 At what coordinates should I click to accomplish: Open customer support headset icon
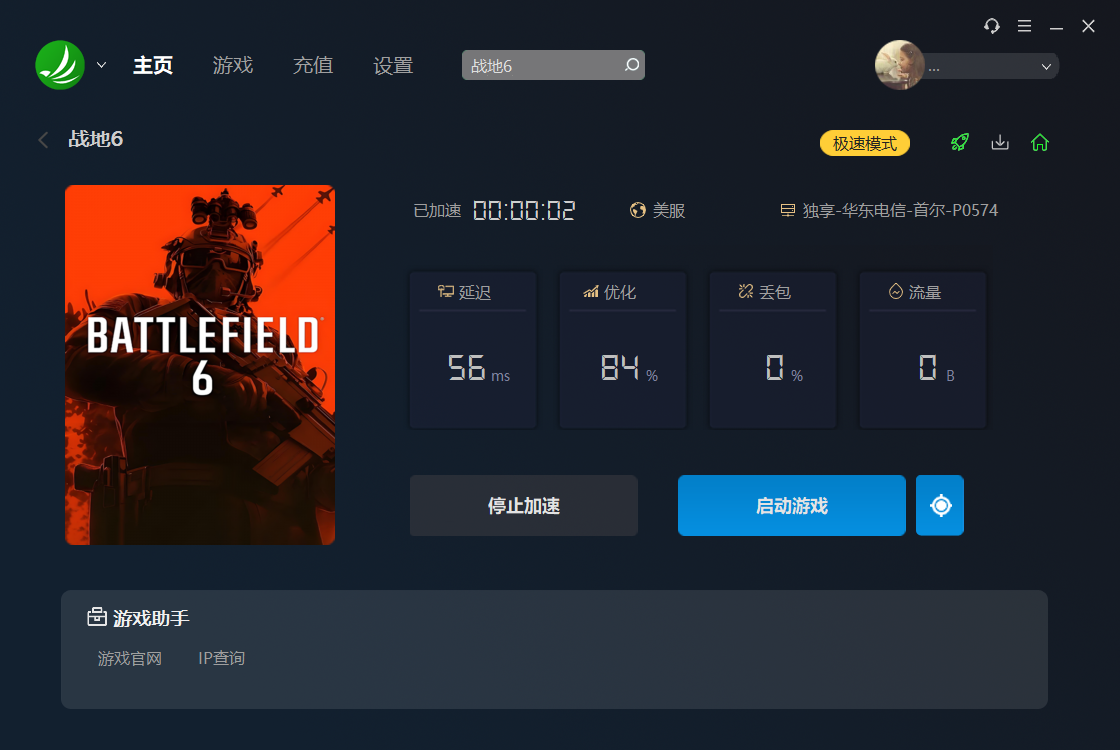(x=991, y=26)
